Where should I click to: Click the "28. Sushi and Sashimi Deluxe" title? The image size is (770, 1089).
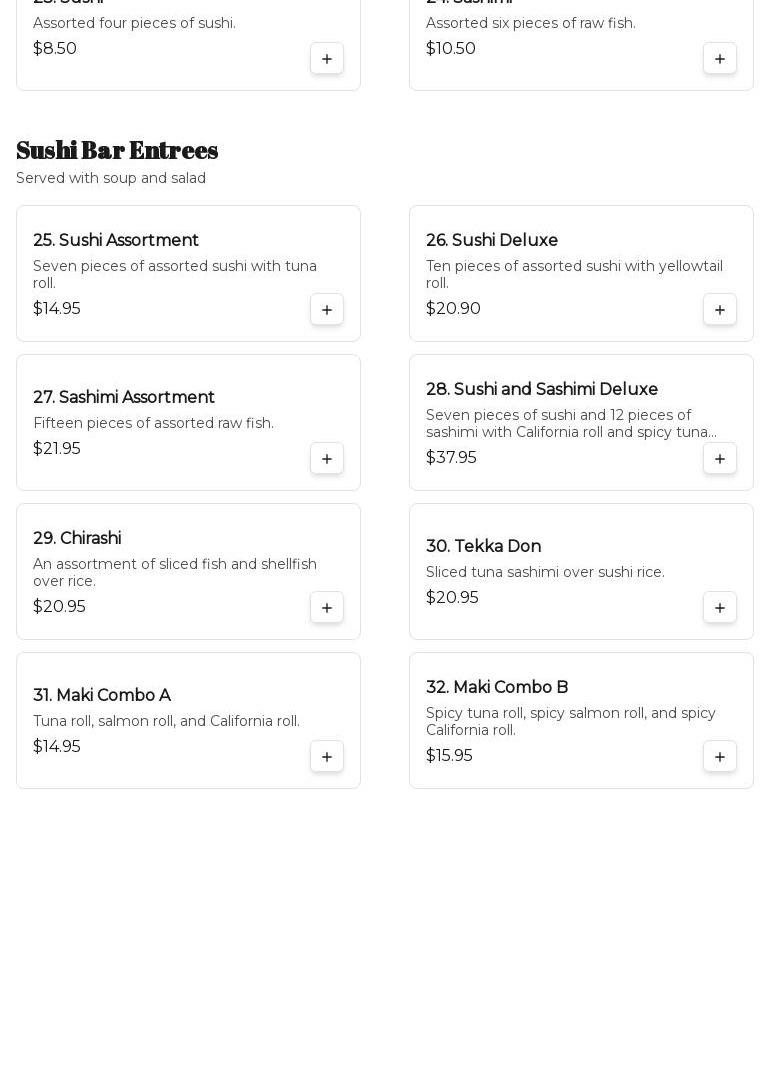(x=542, y=390)
